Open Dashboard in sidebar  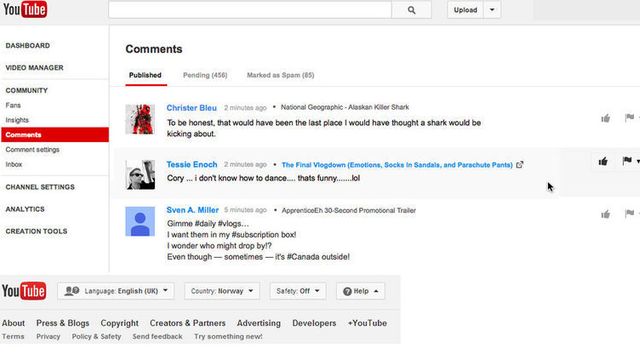click(28, 46)
